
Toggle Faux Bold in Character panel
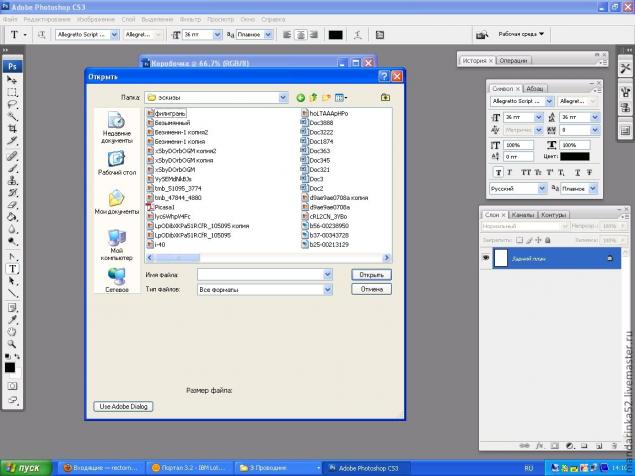coord(499,173)
